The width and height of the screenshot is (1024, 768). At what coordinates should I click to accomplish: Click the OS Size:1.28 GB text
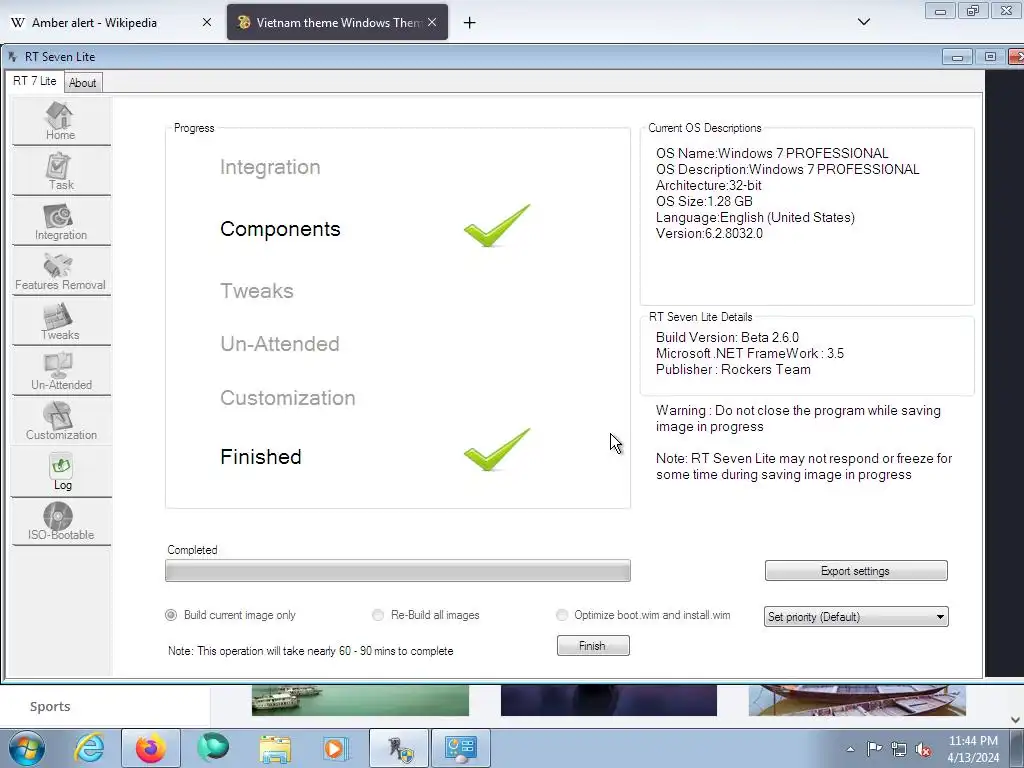[704, 202]
